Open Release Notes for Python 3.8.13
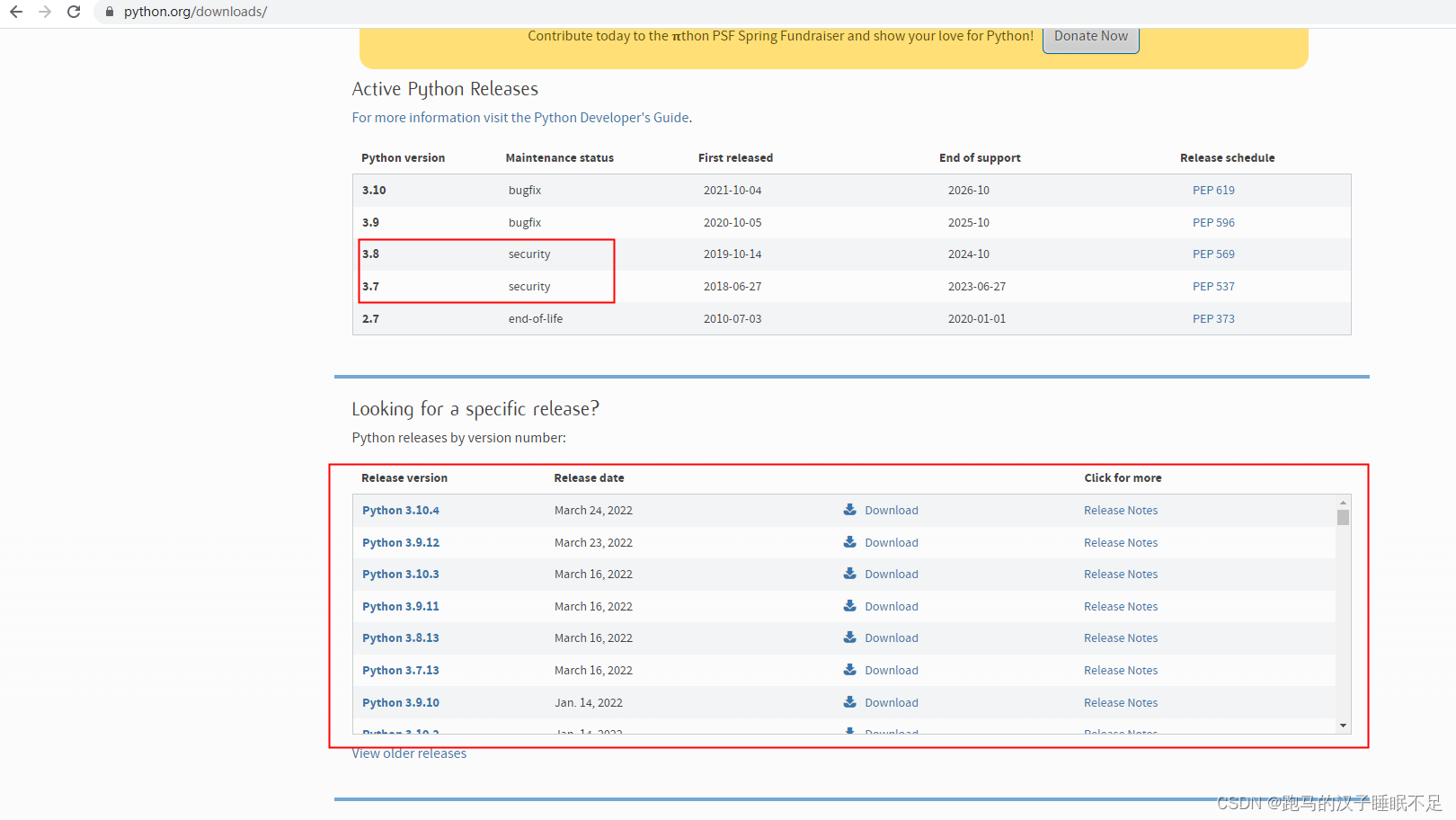The width and height of the screenshot is (1456, 820). pos(1121,638)
